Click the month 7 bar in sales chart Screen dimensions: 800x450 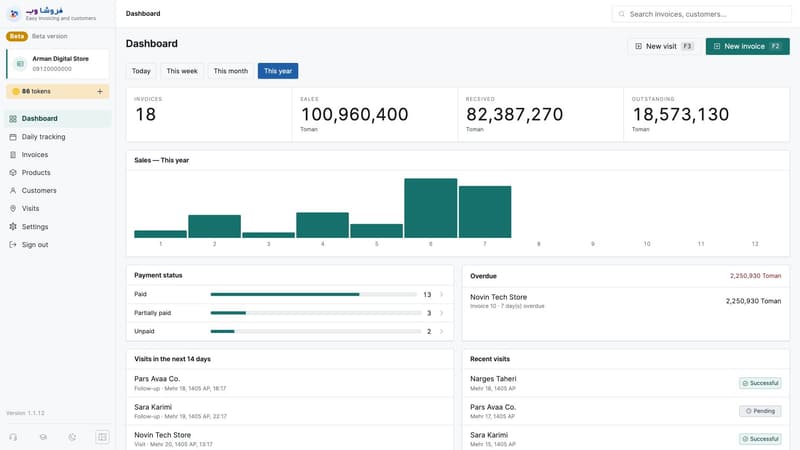point(485,212)
